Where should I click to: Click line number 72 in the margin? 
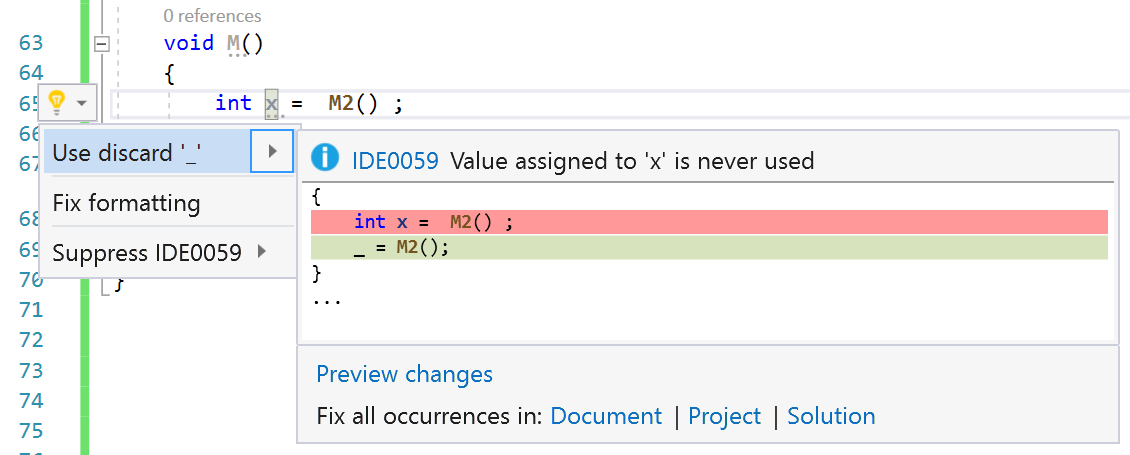pyautogui.click(x=31, y=340)
